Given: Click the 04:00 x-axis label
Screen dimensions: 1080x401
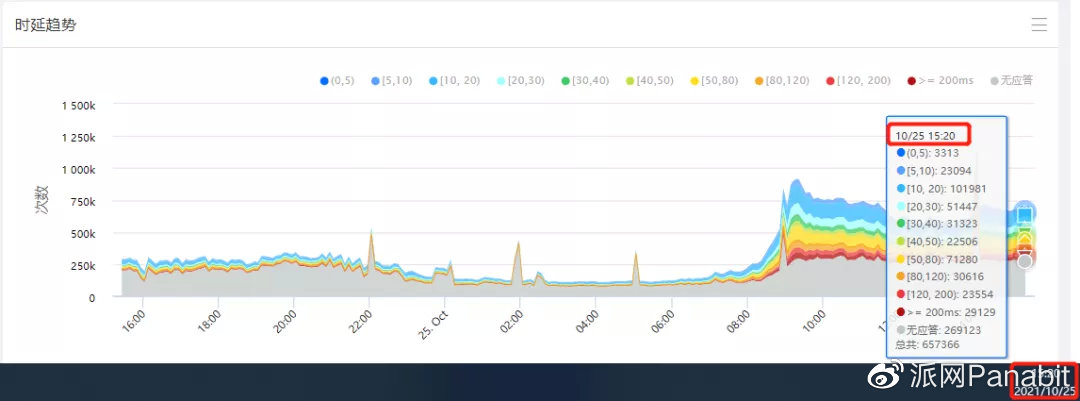Looking at the screenshot, I should 587,321.
